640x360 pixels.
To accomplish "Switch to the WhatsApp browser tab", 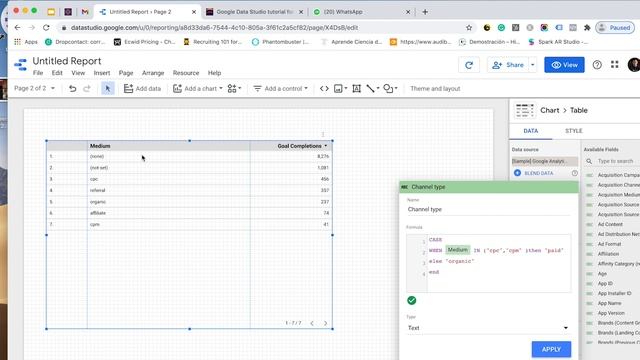I will tap(361, 12).
